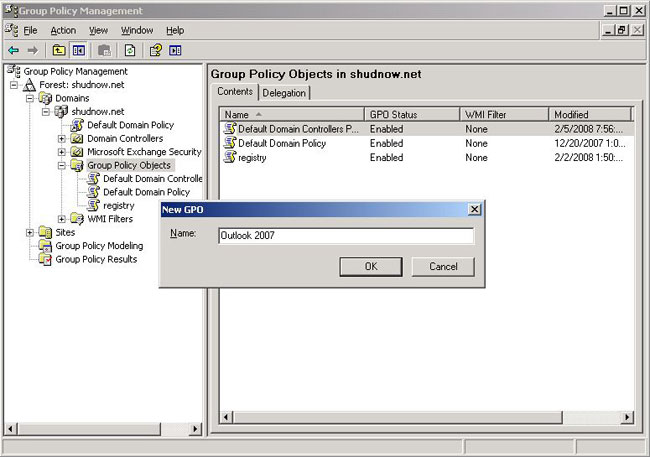Expand the Sites tree node
This screenshot has width=650, height=457.
(x=30, y=232)
